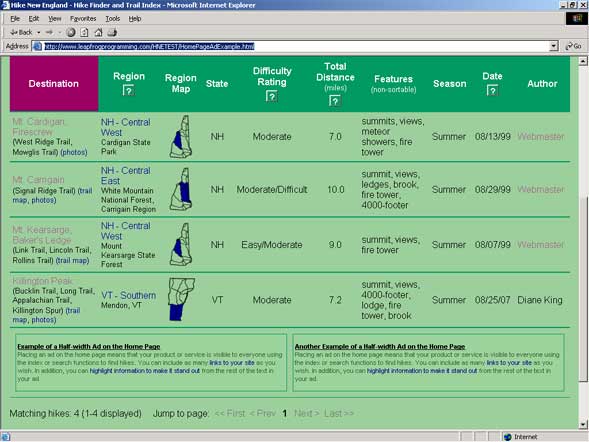
Task: Open the Help menu
Action: [135, 19]
